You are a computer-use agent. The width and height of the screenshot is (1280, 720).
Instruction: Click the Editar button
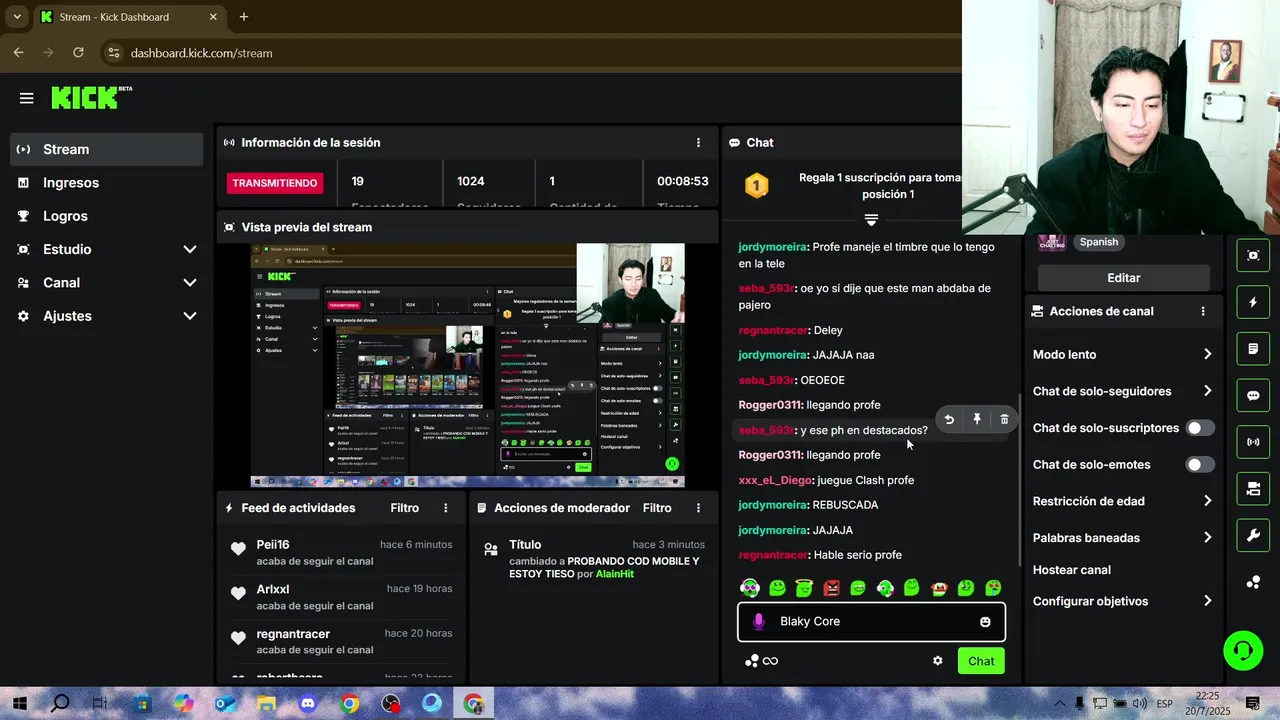[1123, 278]
